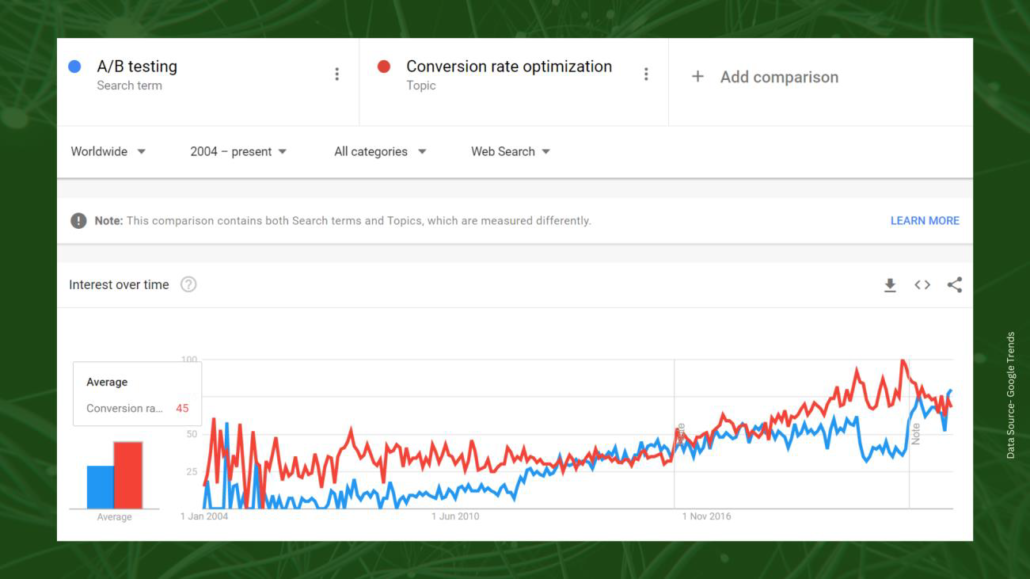The width and height of the screenshot is (1030, 579).
Task: Download the interest over time data
Action: tap(890, 285)
